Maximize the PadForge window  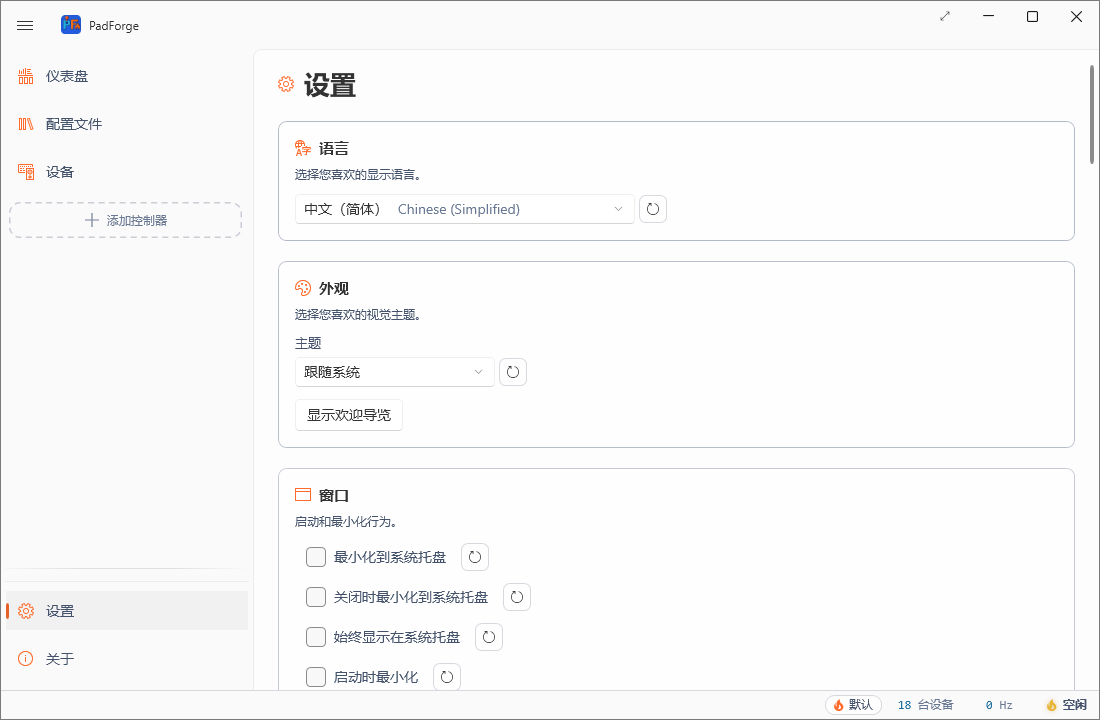pyautogui.click(x=1033, y=16)
